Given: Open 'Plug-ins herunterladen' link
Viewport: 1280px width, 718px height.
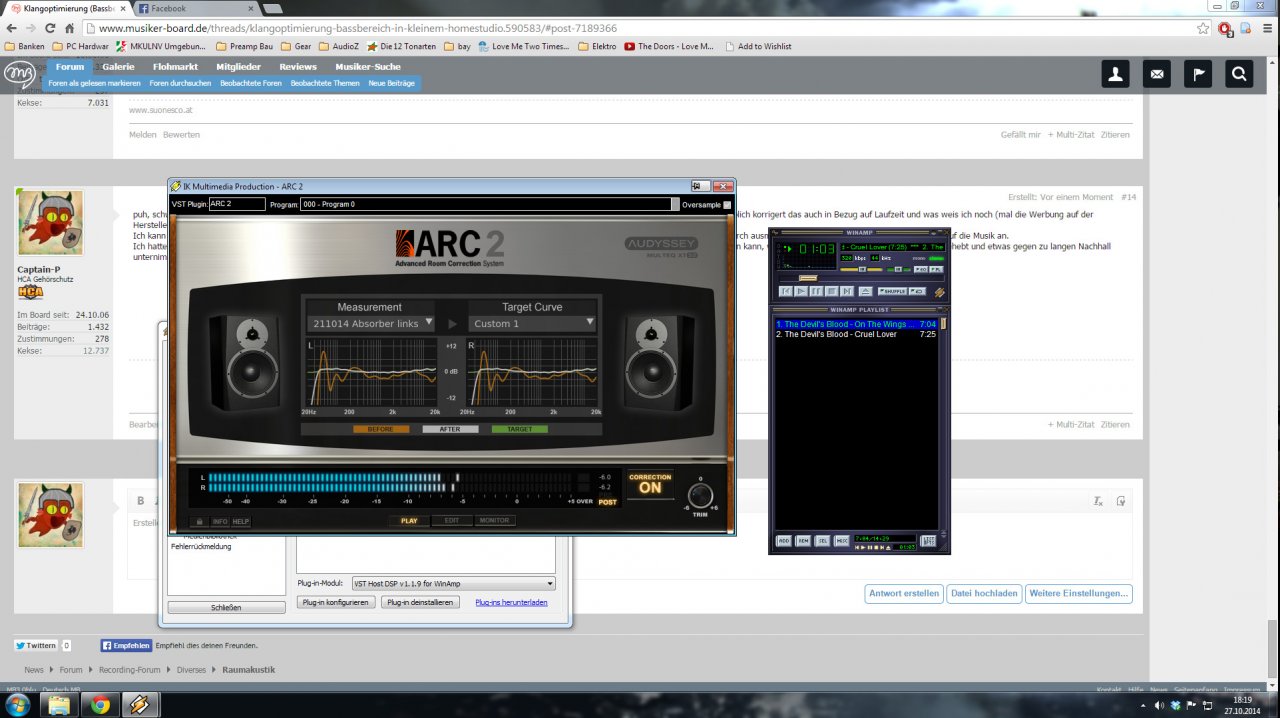Looking at the screenshot, I should coord(511,603).
